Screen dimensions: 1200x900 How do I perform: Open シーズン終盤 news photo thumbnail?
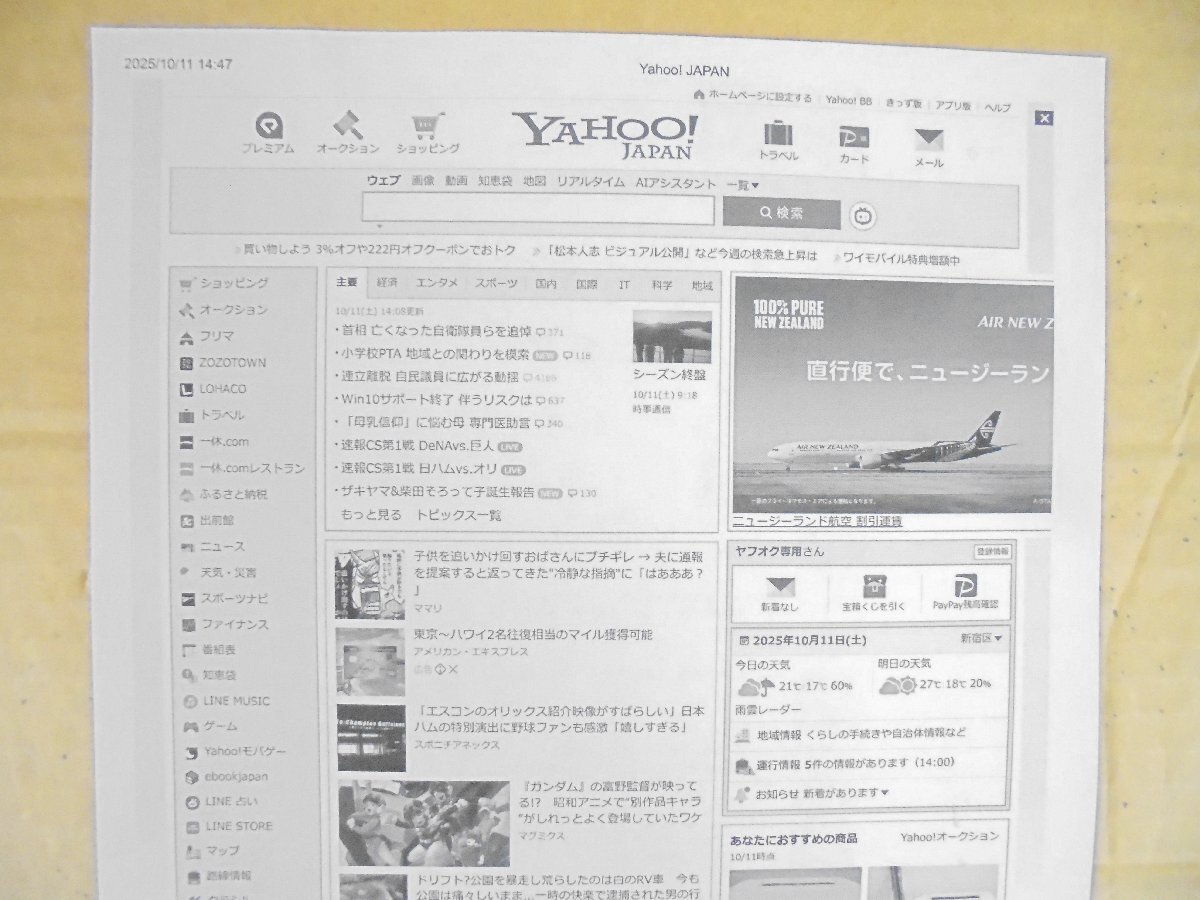click(x=672, y=336)
